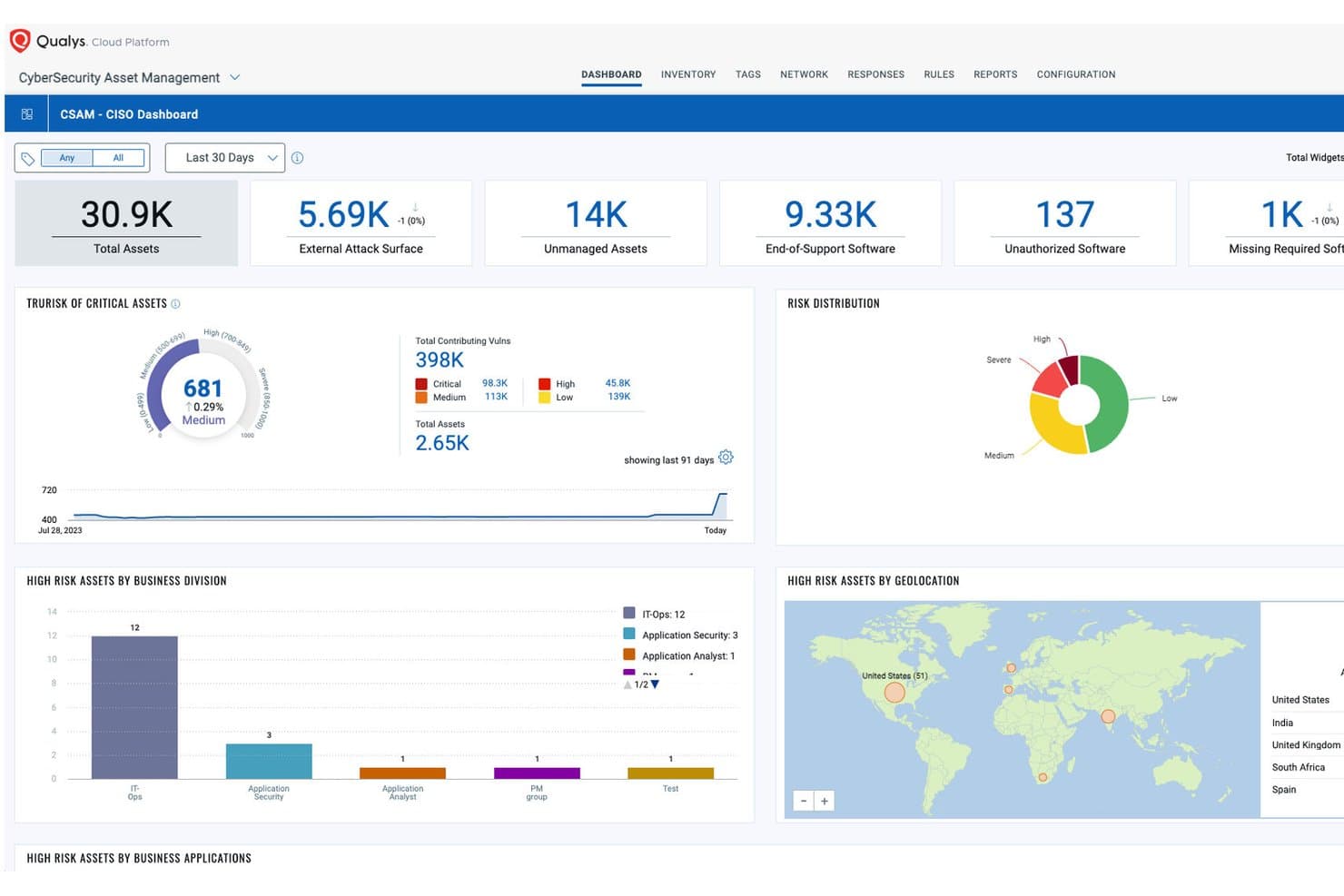Open the Configuration tab
Image resolution: width=1344 pixels, height=896 pixels.
[x=1076, y=74]
